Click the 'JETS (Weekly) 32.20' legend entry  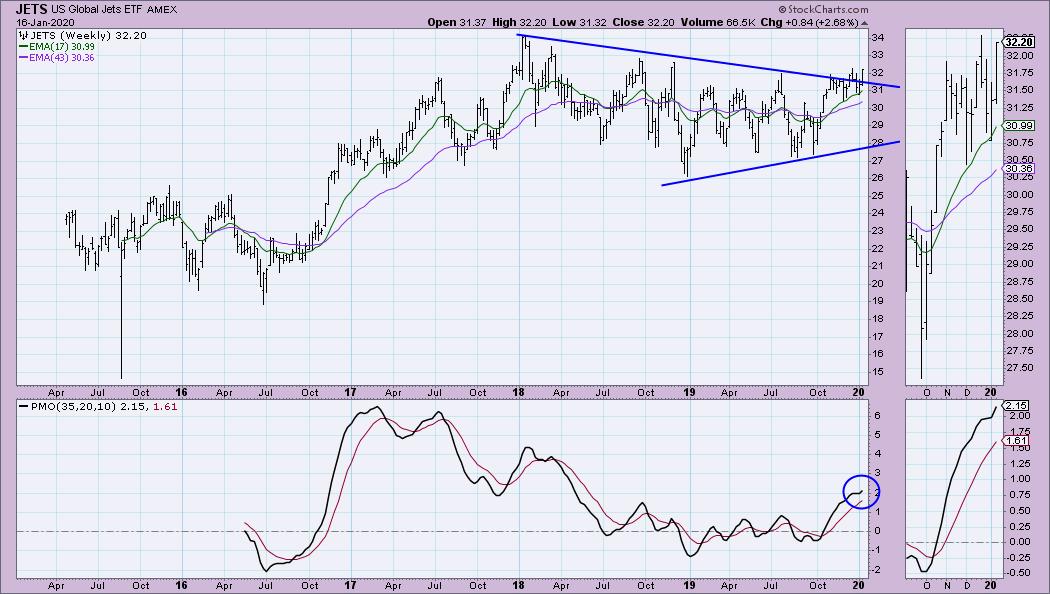[x=88, y=35]
